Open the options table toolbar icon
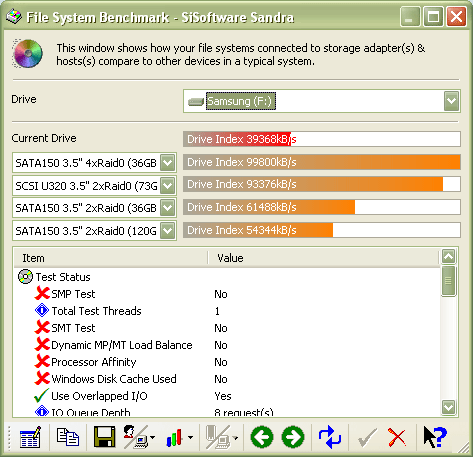The image size is (473, 457). click(x=30, y=437)
